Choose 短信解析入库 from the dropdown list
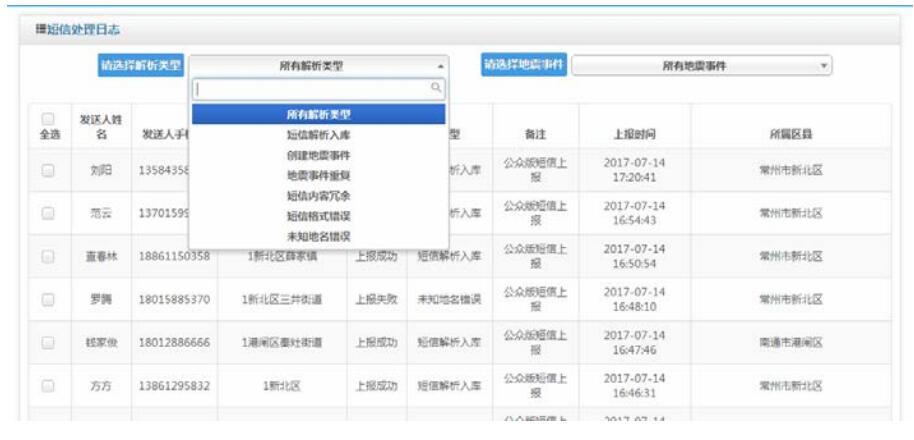914x440 pixels. click(x=319, y=135)
